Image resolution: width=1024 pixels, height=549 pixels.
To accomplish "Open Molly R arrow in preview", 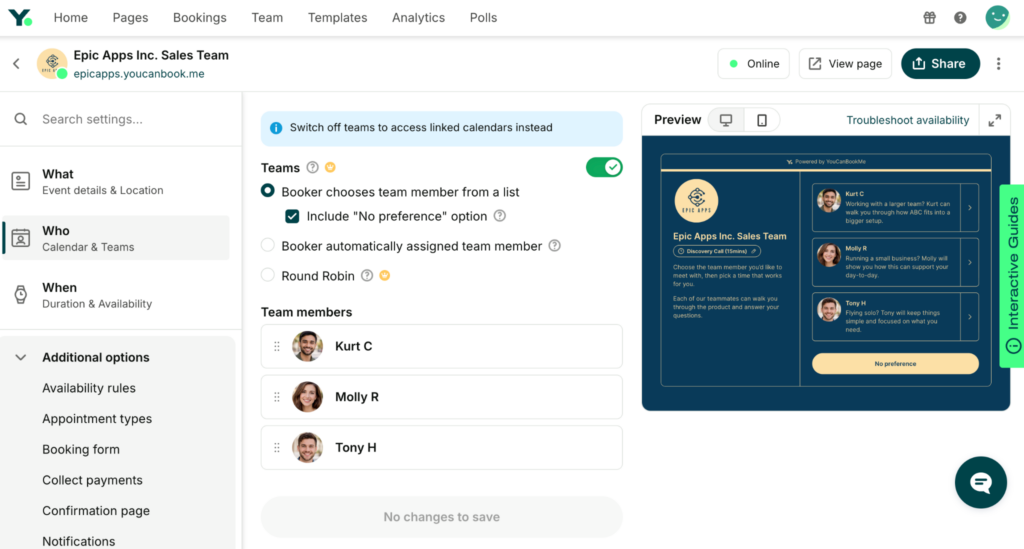I will 970,262.
